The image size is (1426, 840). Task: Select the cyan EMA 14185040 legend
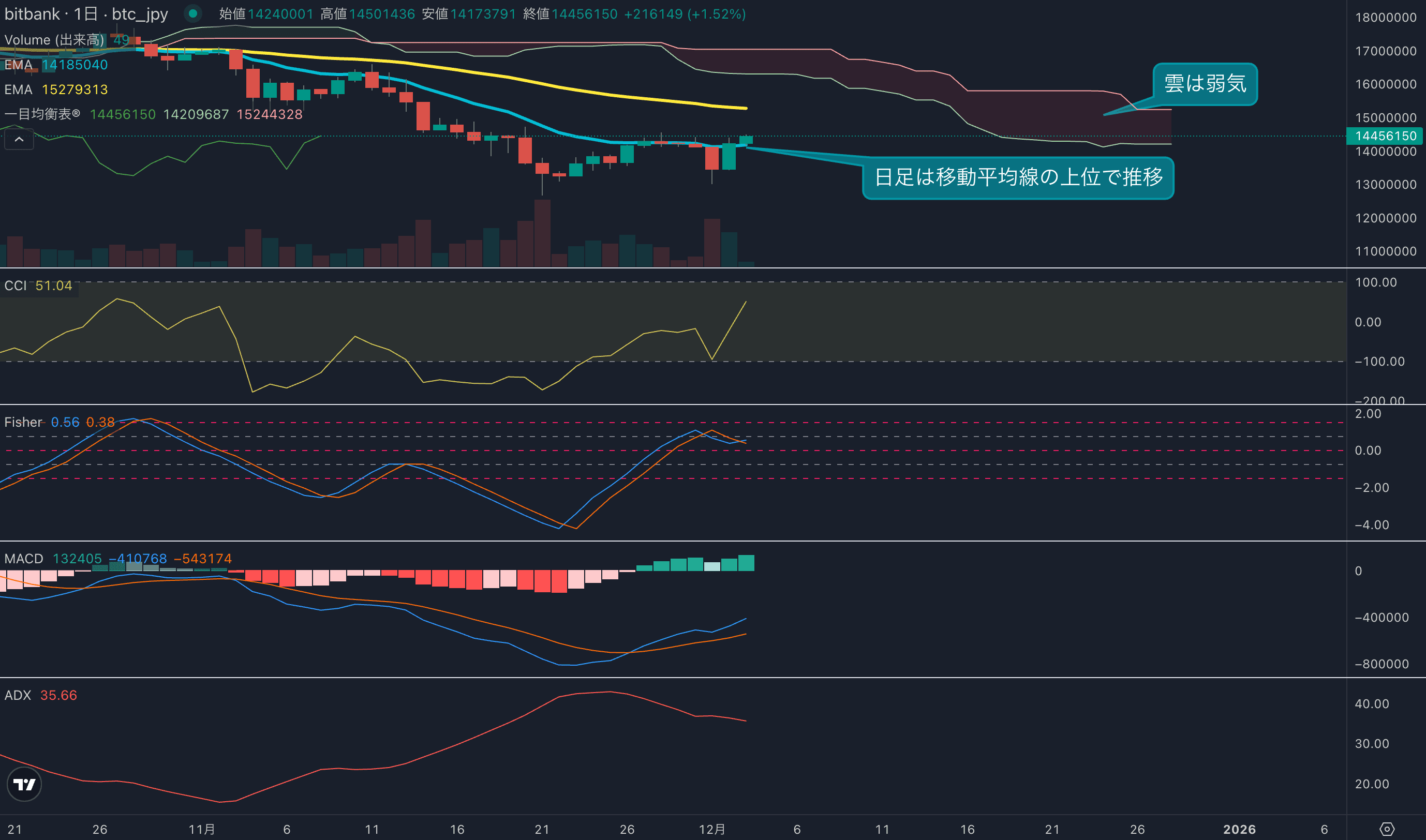click(x=55, y=65)
